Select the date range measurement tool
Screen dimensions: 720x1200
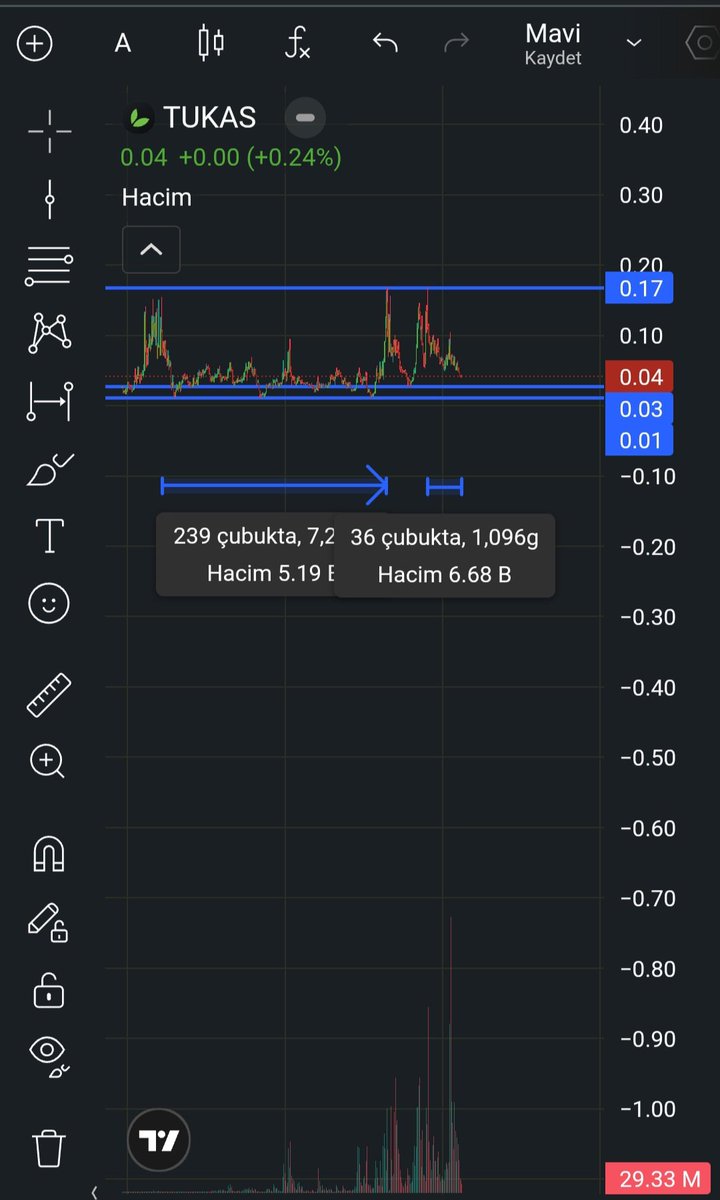tap(49, 401)
